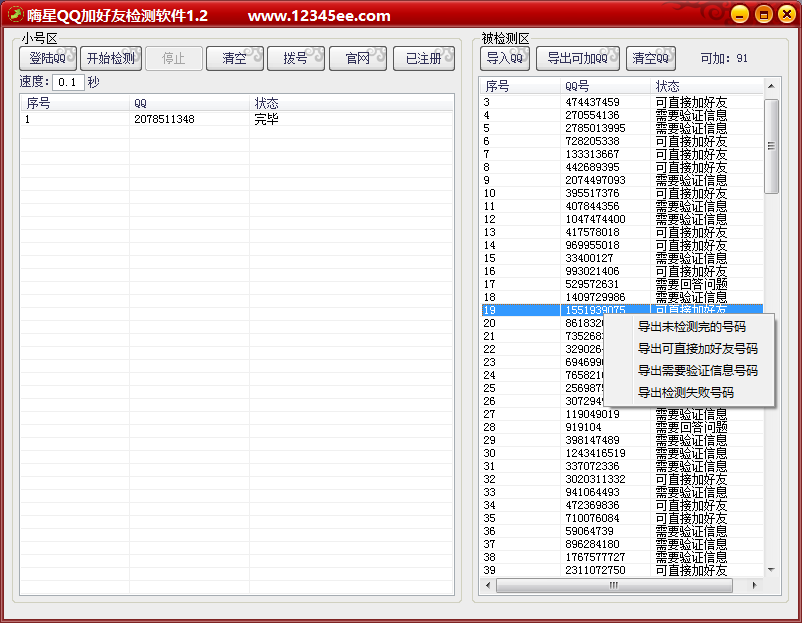Image resolution: width=802 pixels, height=623 pixels.
Task: Select row with QQ 529572631
Action: coord(622,284)
